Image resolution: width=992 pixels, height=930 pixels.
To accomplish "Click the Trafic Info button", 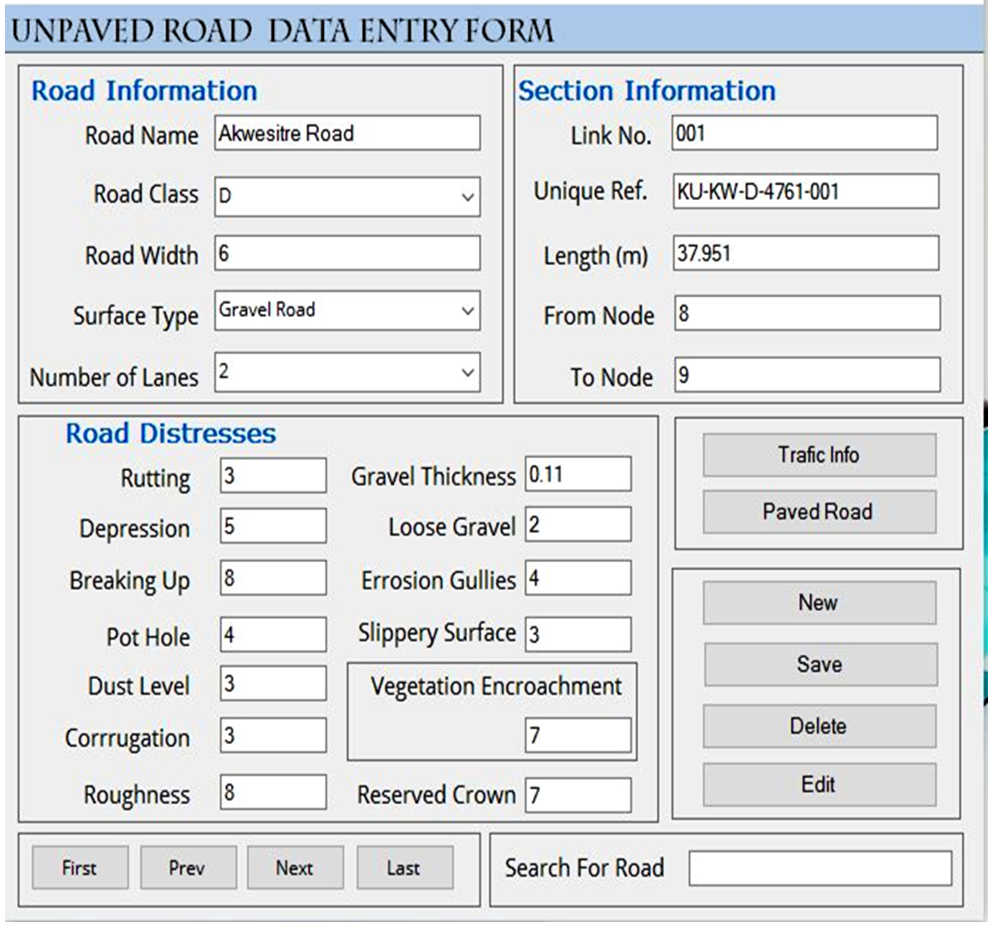I will [x=819, y=455].
